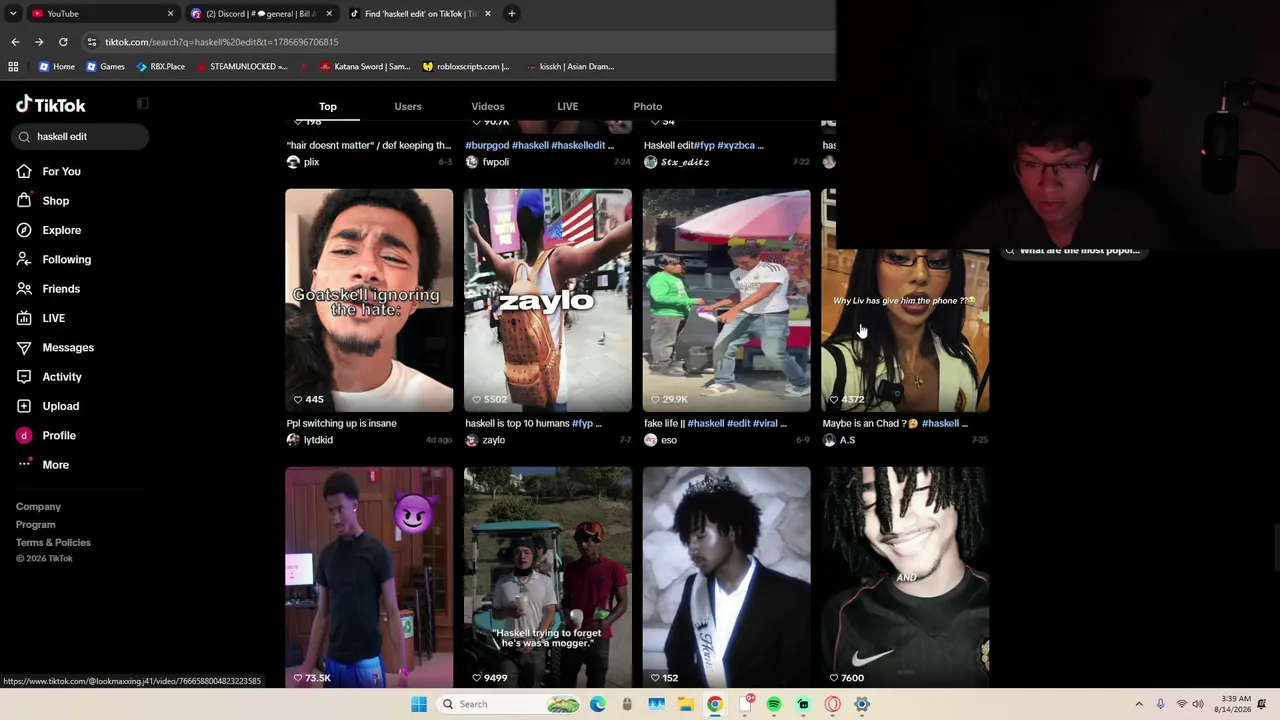Play 'Haskell trying to forget' video
The width and height of the screenshot is (1280, 720).
point(548,577)
